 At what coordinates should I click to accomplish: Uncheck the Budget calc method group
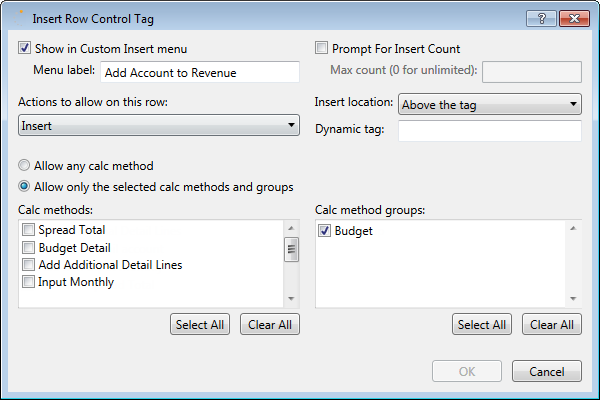pos(324,230)
